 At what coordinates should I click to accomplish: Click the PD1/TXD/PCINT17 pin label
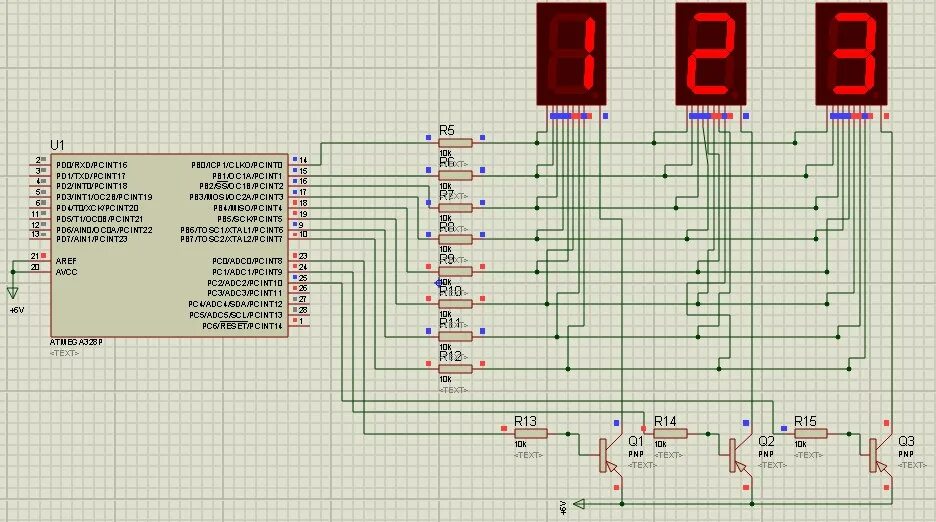(91, 176)
